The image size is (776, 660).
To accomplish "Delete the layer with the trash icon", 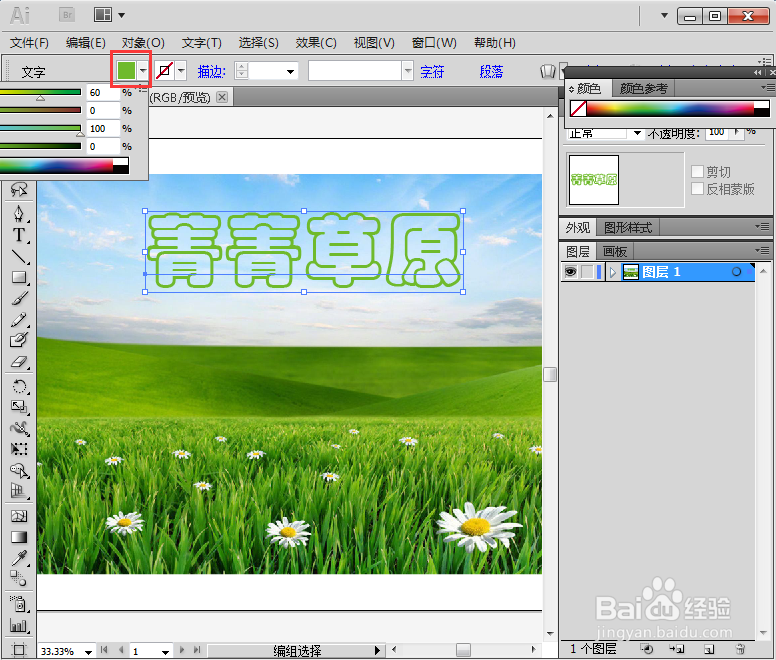I will (740, 649).
